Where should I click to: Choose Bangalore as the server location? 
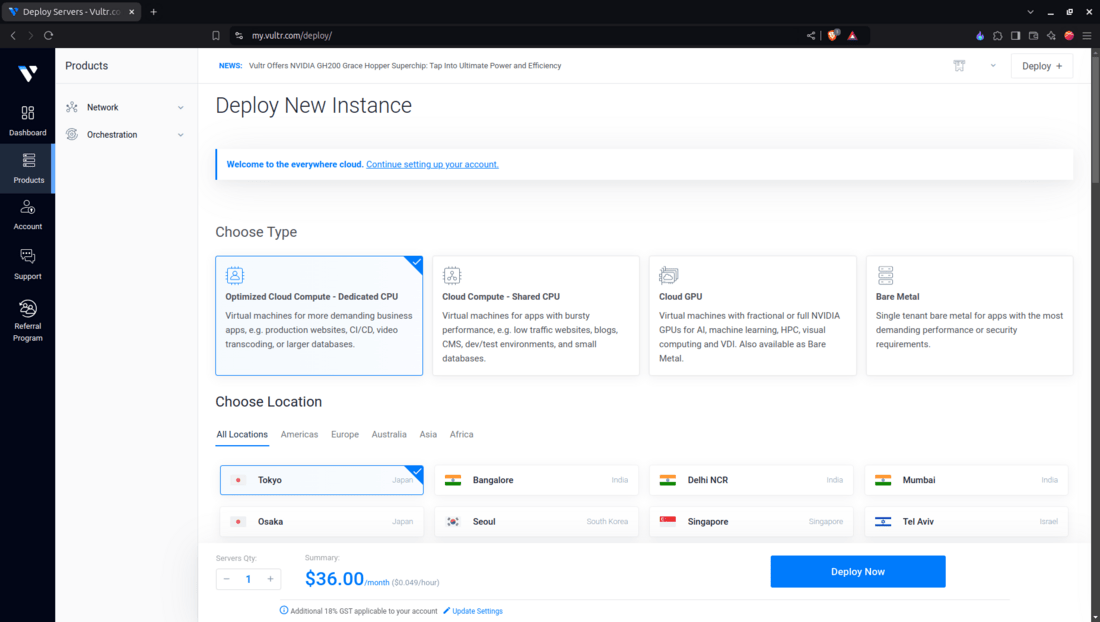pos(536,480)
